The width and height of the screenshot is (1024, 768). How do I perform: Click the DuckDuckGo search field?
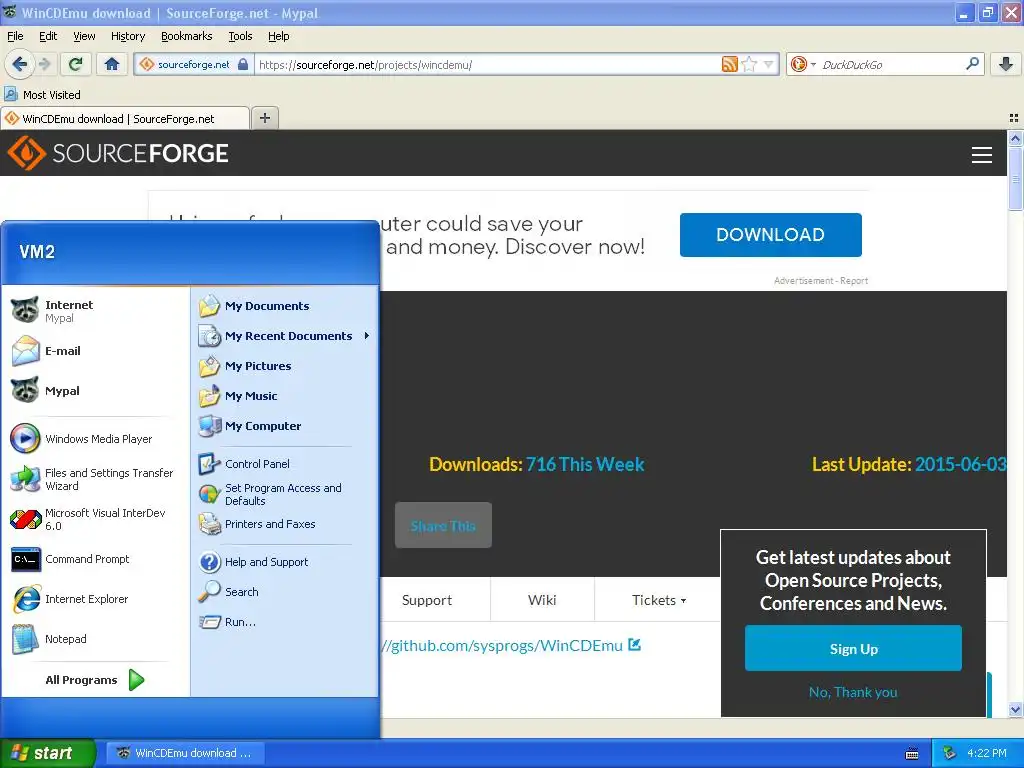point(889,64)
